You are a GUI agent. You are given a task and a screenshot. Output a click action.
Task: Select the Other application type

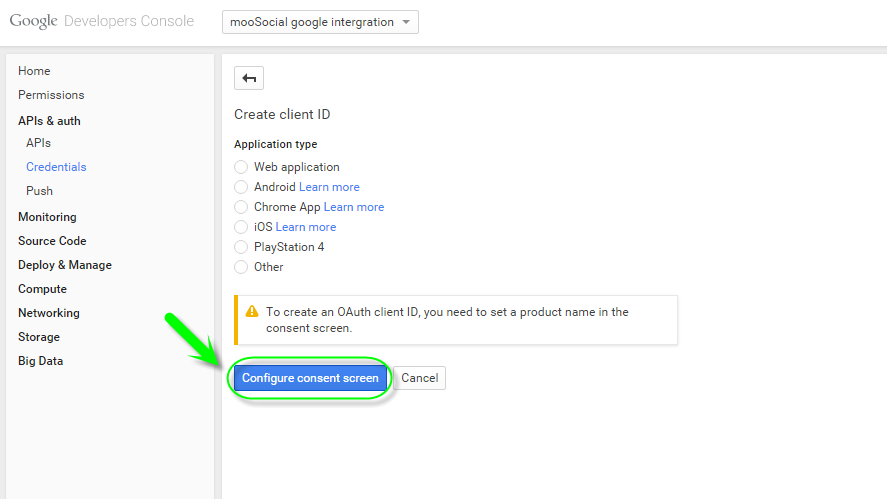click(241, 267)
